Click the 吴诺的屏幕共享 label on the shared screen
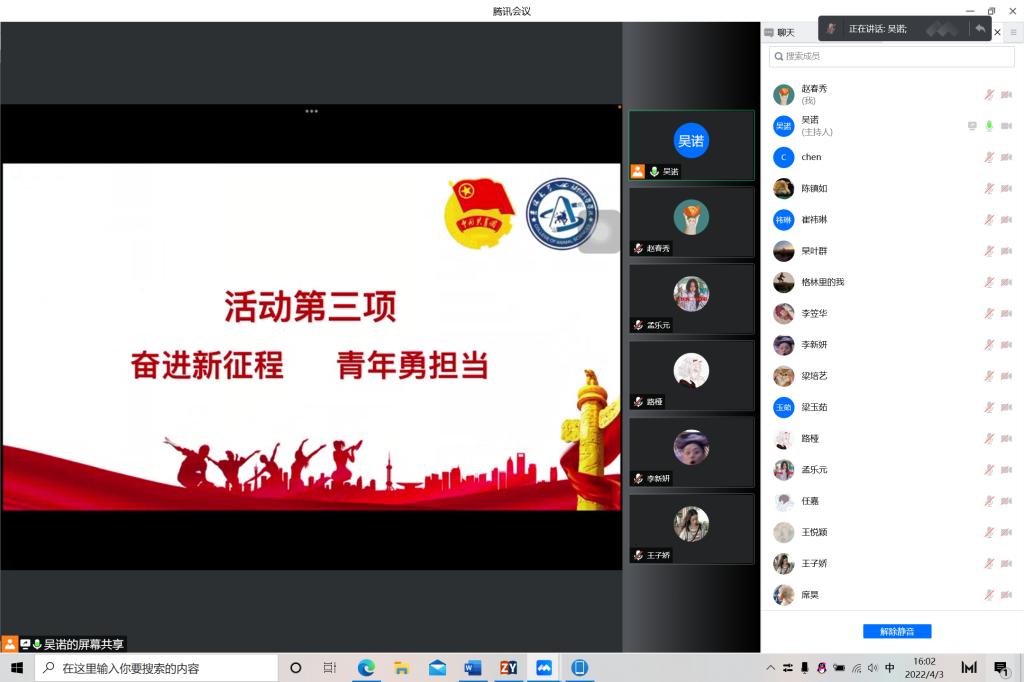Viewport: 1024px width, 682px height. pyautogui.click(x=83, y=644)
